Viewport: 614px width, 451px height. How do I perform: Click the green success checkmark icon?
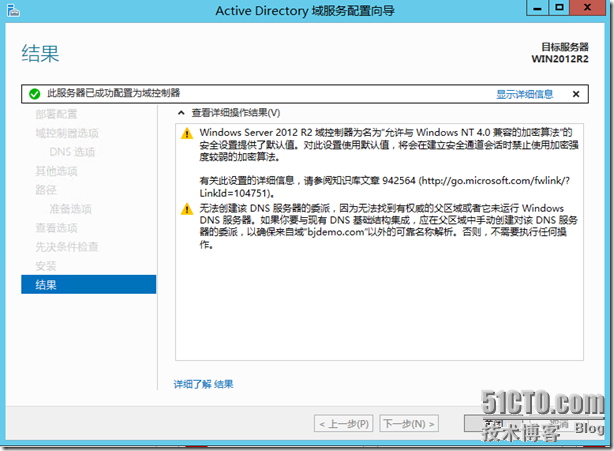pyautogui.click(x=34, y=94)
